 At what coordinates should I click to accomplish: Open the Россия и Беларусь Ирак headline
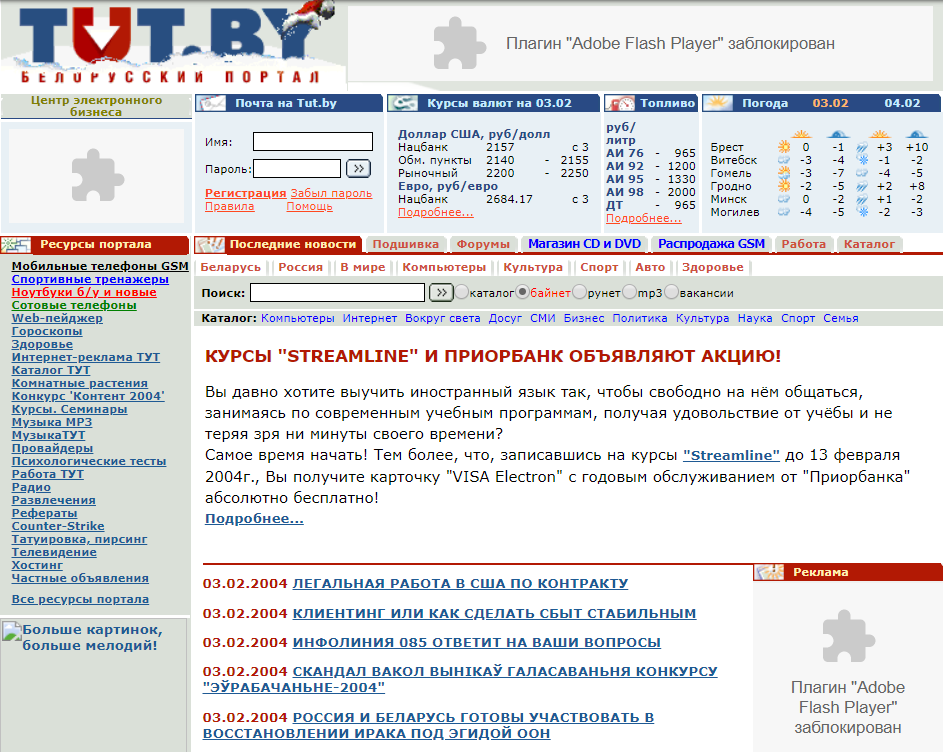(x=428, y=726)
